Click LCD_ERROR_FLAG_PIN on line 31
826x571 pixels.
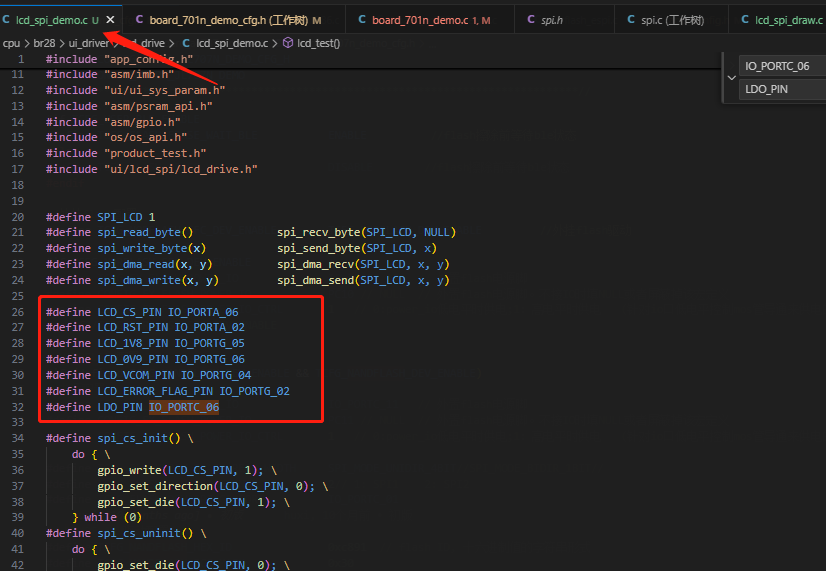tap(155, 391)
